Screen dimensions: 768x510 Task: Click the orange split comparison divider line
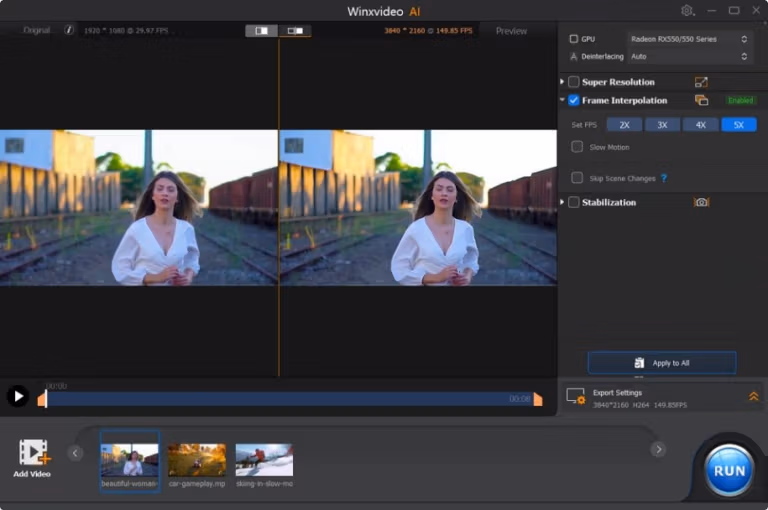click(x=279, y=206)
